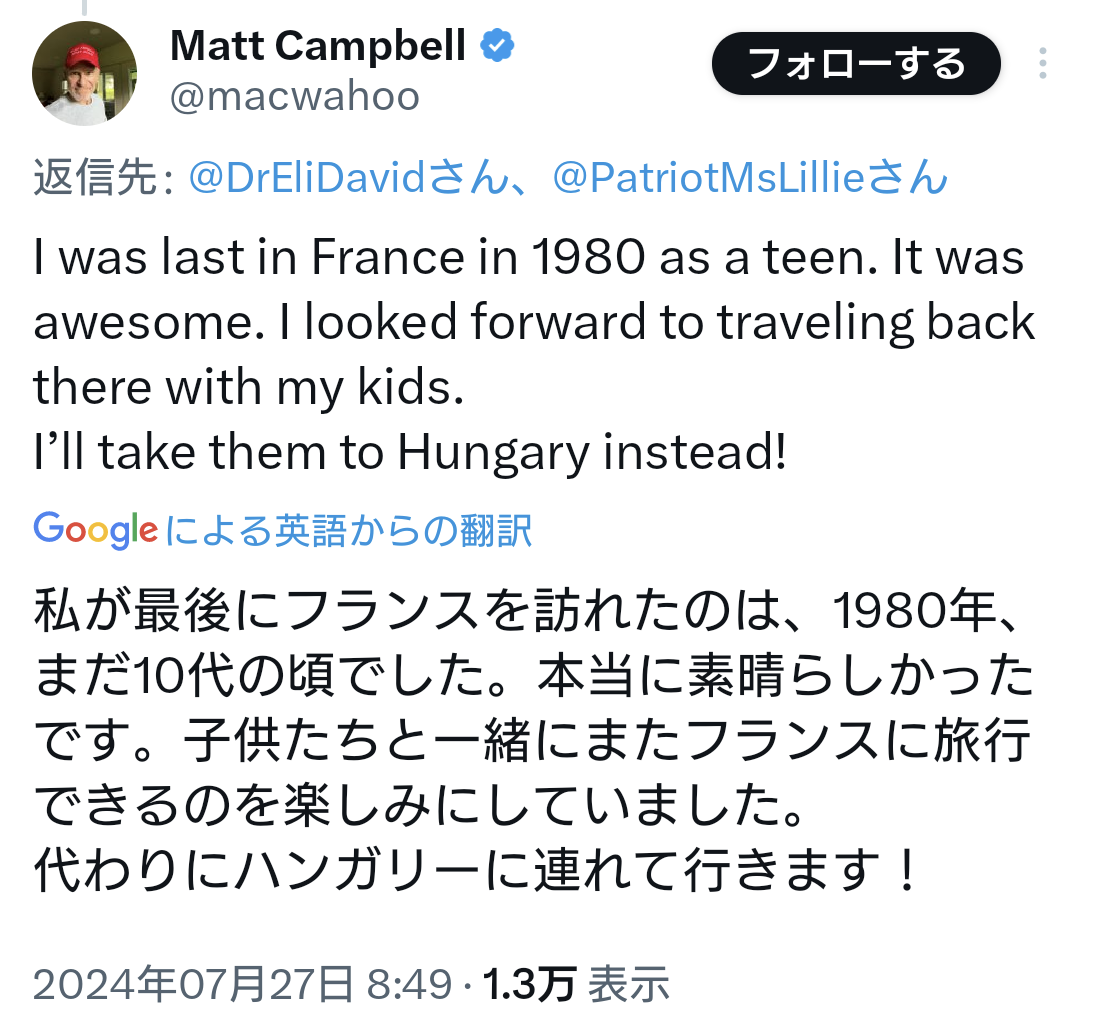The height and width of the screenshot is (1029, 1096).
Task: Click the による英語からの翻訳 translation label
Action: pos(349,530)
